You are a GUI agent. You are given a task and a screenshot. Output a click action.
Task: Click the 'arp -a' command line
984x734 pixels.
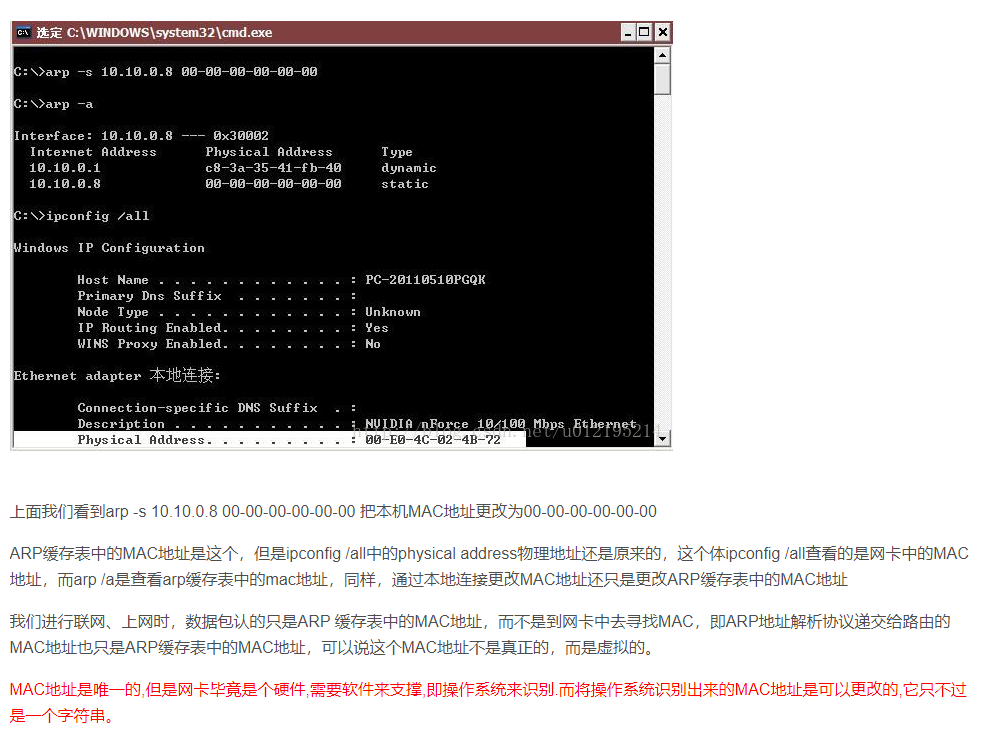tap(53, 104)
